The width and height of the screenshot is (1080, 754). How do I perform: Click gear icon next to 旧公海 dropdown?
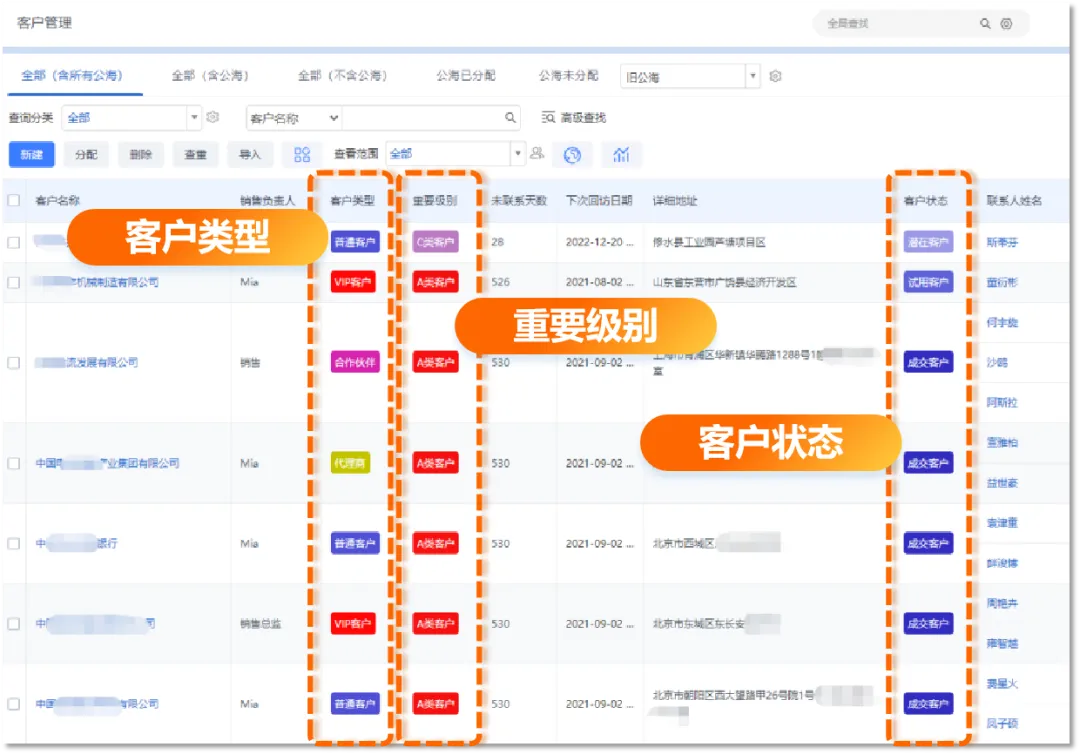point(775,77)
